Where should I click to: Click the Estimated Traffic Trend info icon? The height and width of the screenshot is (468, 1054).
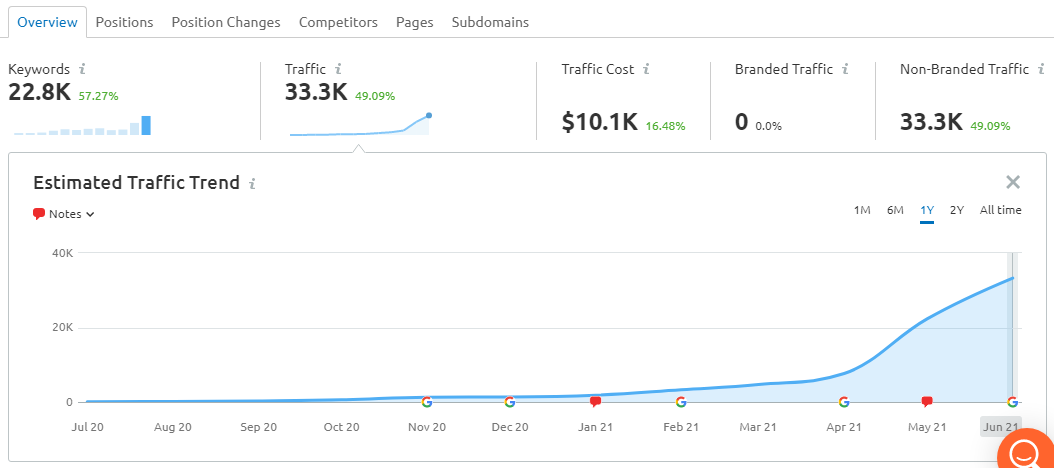252,183
